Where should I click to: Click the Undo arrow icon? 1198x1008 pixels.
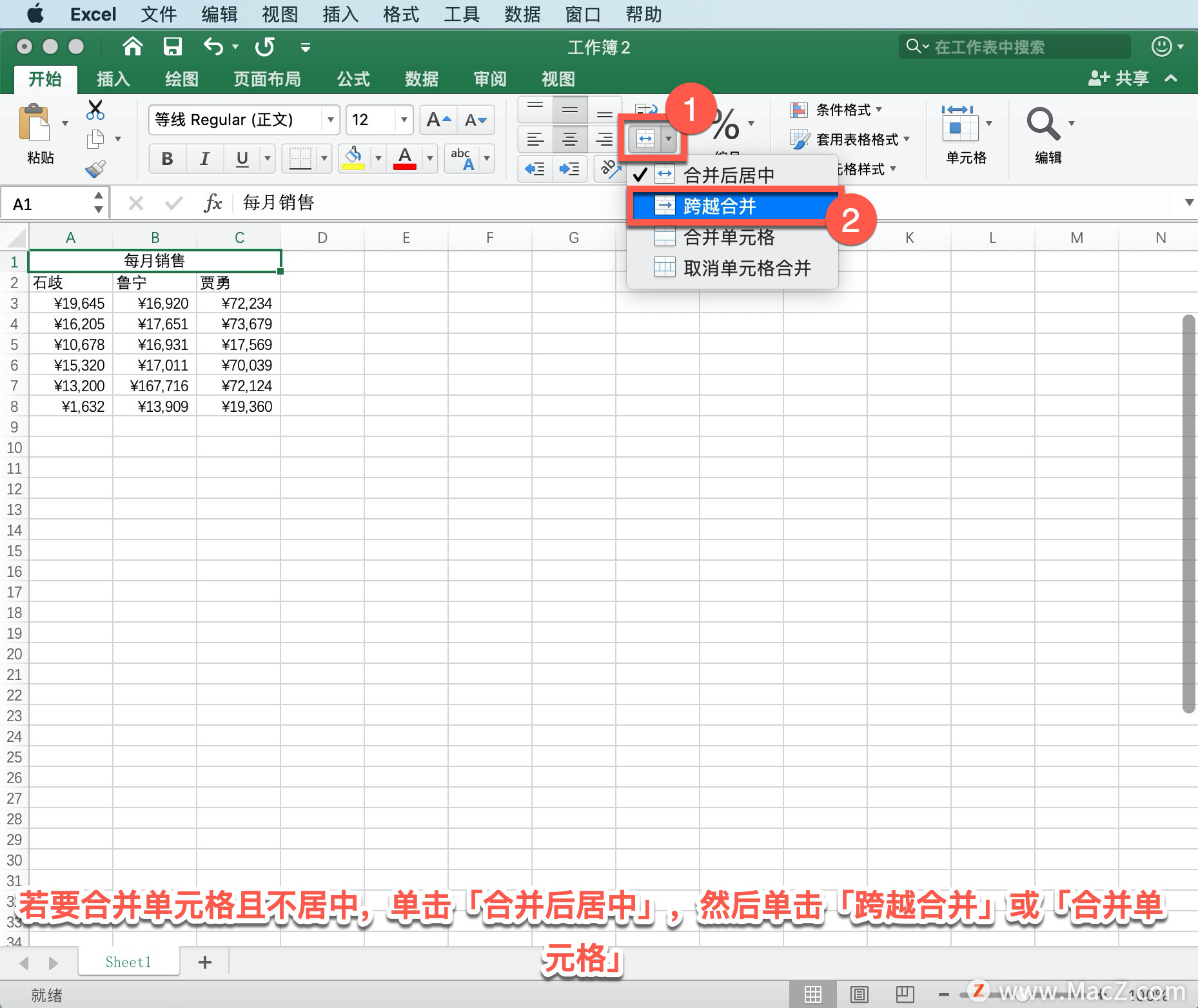coord(213,46)
